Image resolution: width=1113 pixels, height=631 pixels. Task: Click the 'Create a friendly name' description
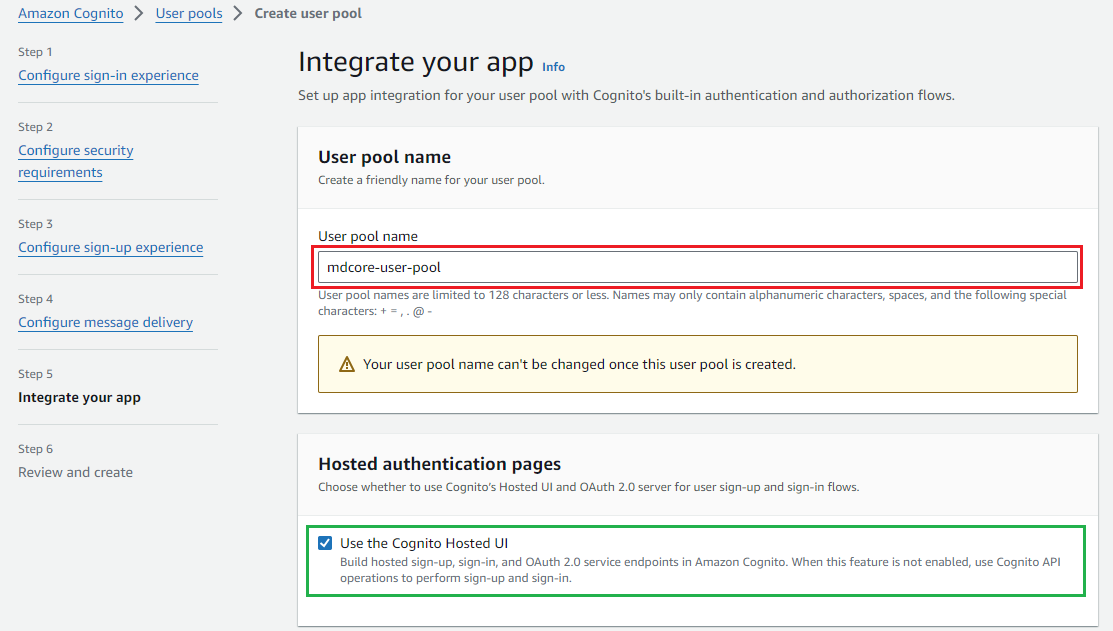[x=432, y=180]
